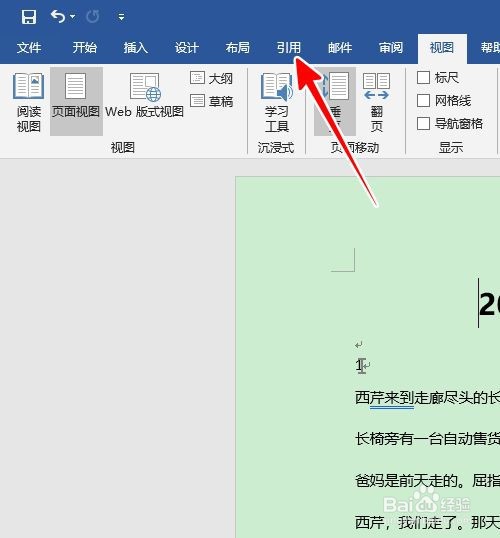The image size is (500, 538).
Task: Select 页面视图 print layout
Action: tap(76, 101)
